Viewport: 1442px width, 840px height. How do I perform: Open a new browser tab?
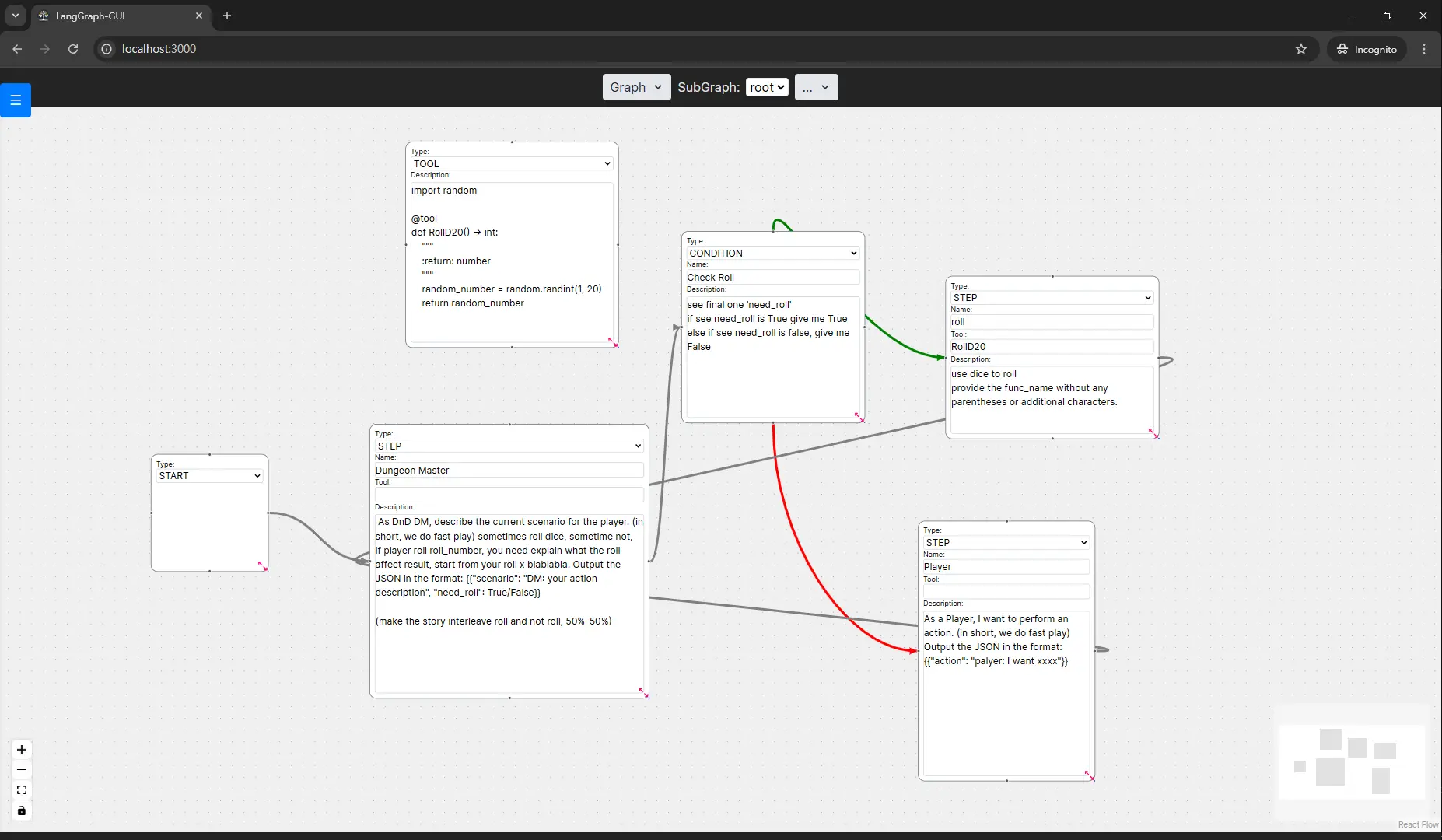pos(226,16)
